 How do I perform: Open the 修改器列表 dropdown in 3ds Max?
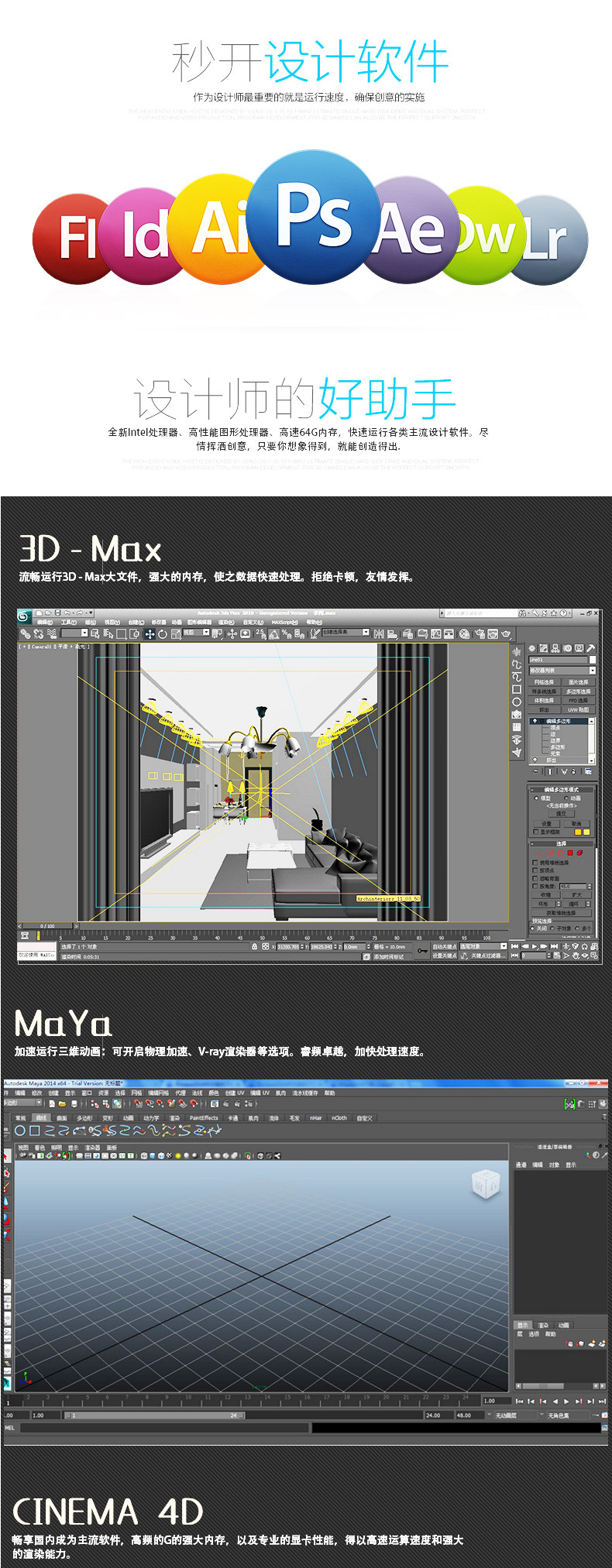[562, 671]
